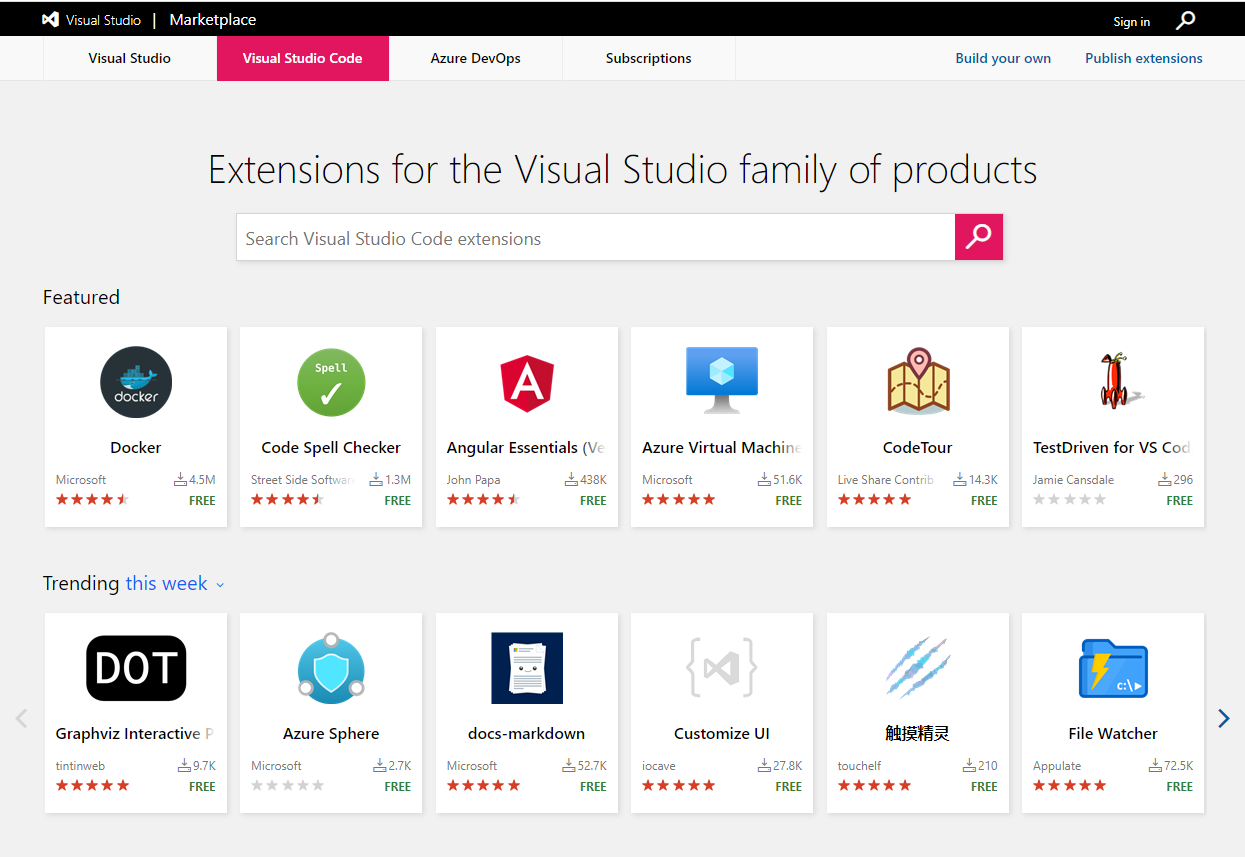Show next trending extensions with right arrow
Image resolution: width=1245 pixels, height=857 pixels.
point(1223,717)
